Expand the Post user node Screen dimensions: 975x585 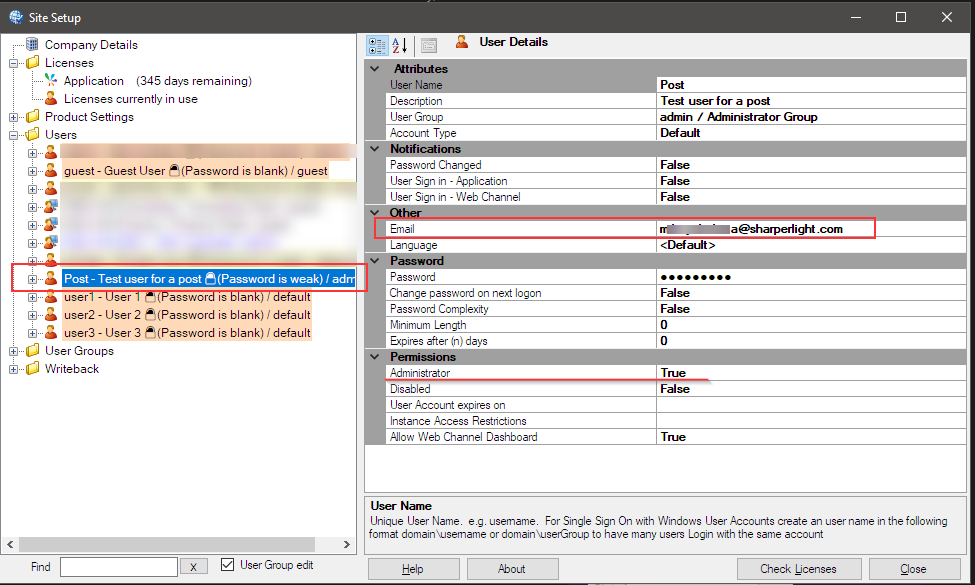pos(32,279)
